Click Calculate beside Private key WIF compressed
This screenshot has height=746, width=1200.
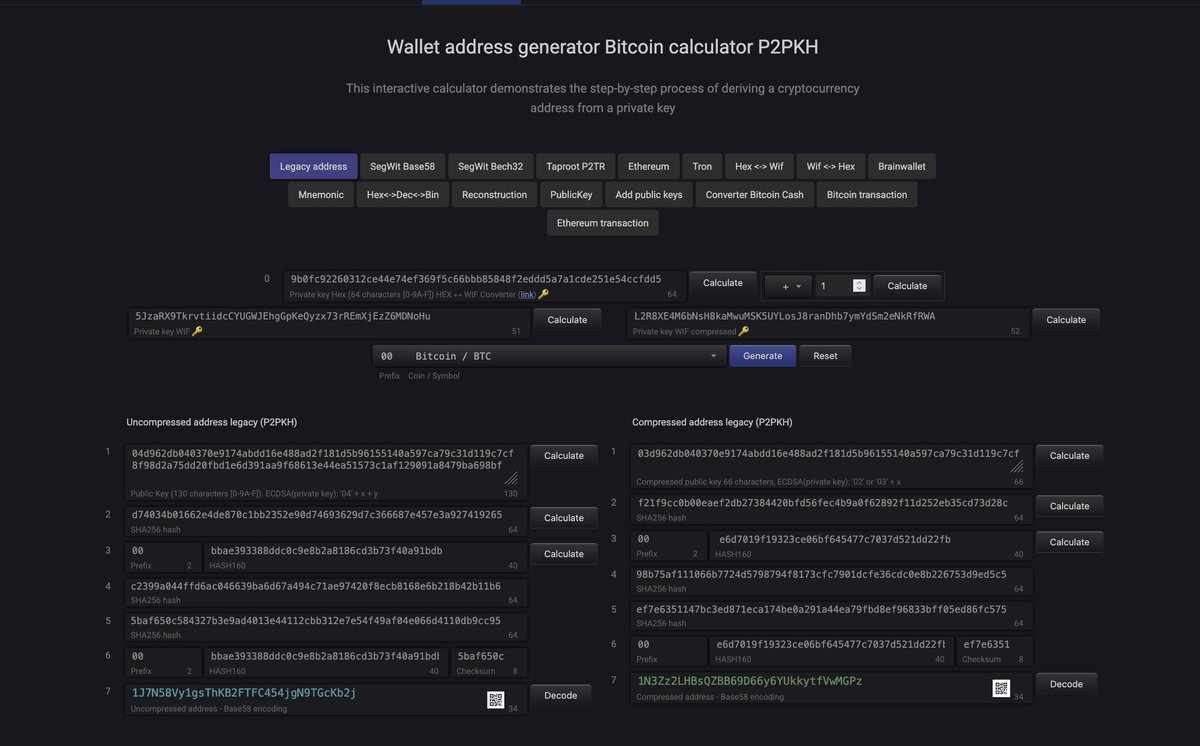tap(1066, 320)
